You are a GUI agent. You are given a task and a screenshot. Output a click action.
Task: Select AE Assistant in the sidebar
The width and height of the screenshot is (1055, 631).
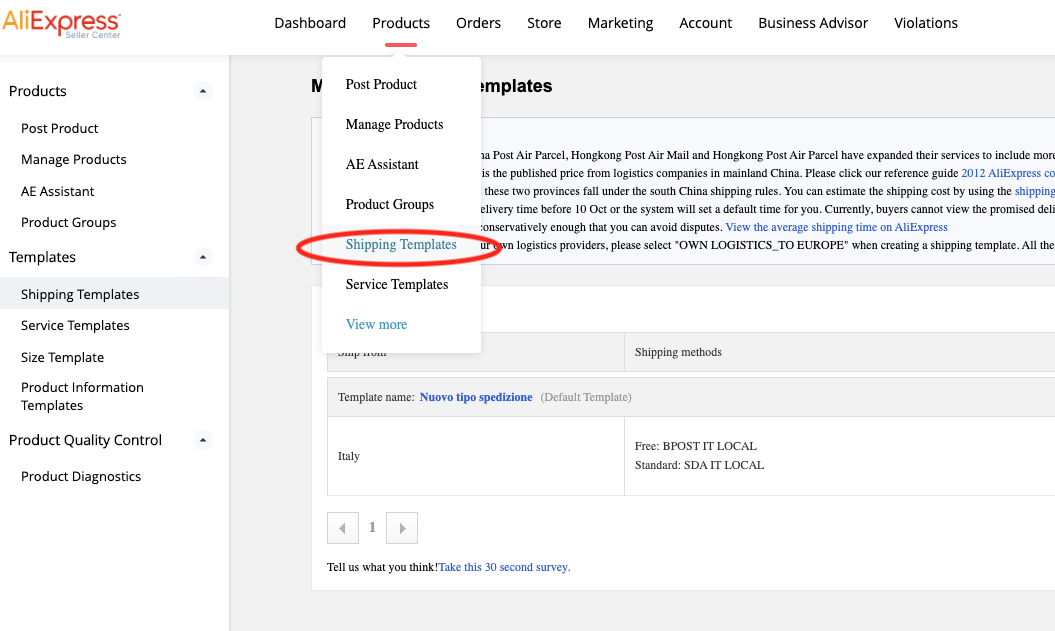tap(58, 191)
